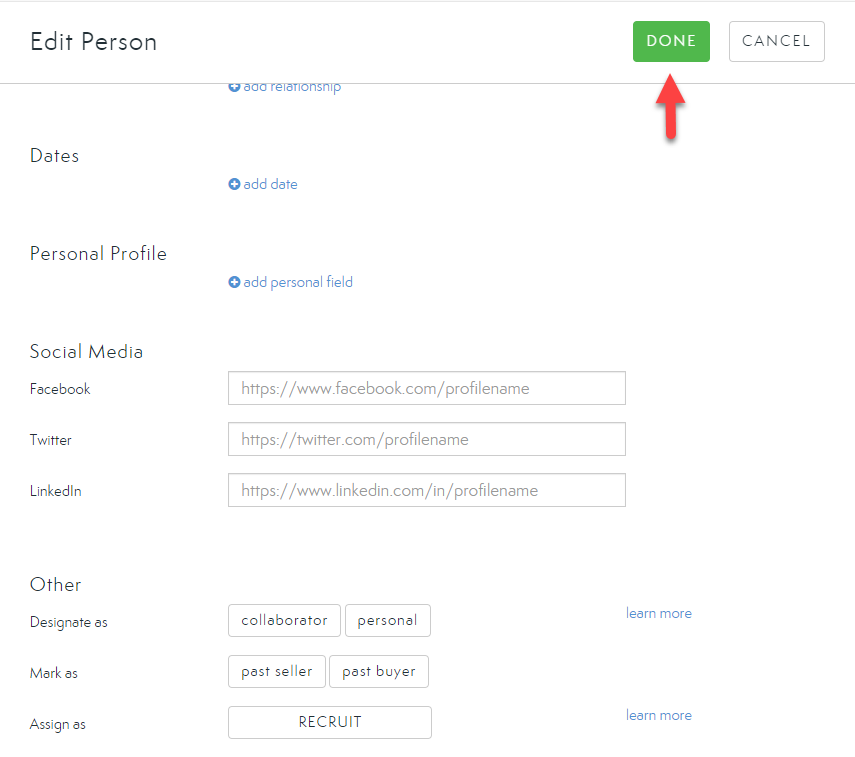Click the green Done button
Screen dimensions: 855x757
[671, 41]
